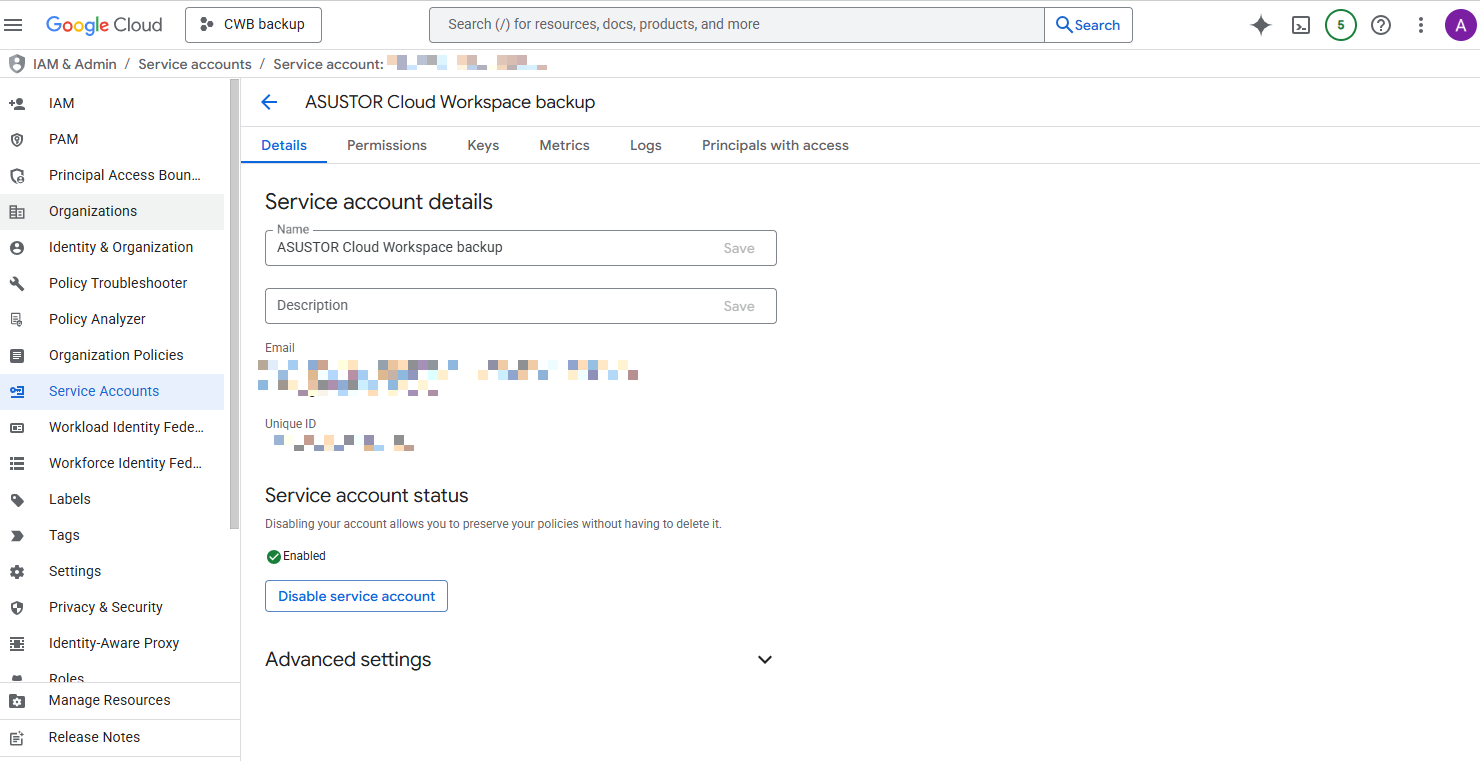This screenshot has width=1480, height=761.
Task: Open Tags in the sidebar
Action: point(112,535)
